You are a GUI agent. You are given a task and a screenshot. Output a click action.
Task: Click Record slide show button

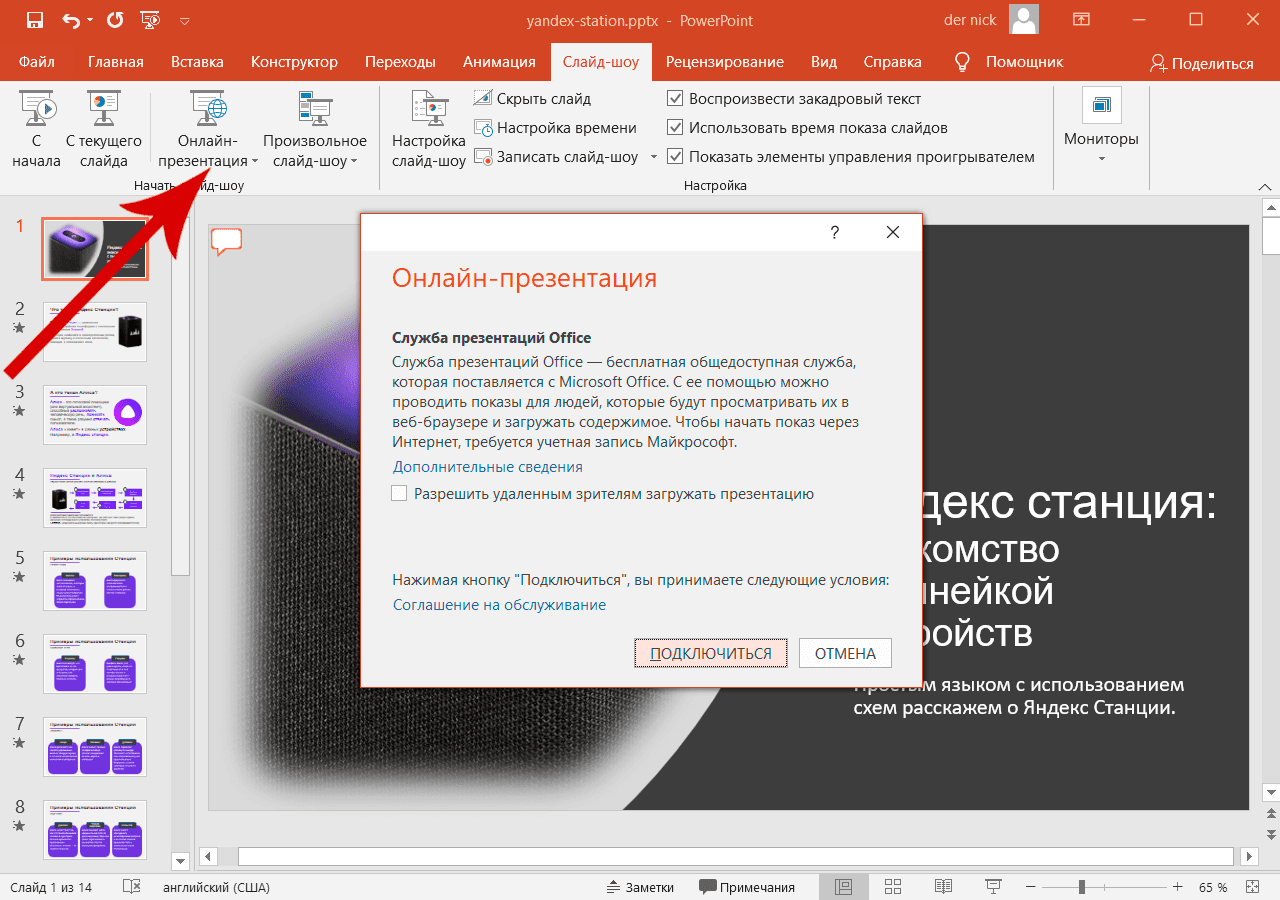(x=557, y=157)
